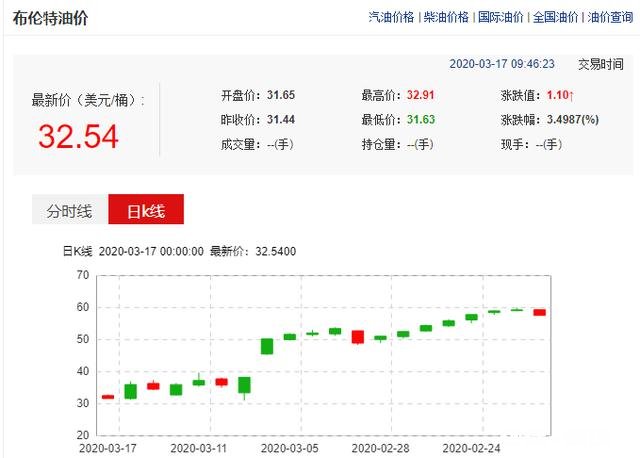The image size is (640, 458).
Task: Select the 油价查询 link
Action: click(x=610, y=17)
